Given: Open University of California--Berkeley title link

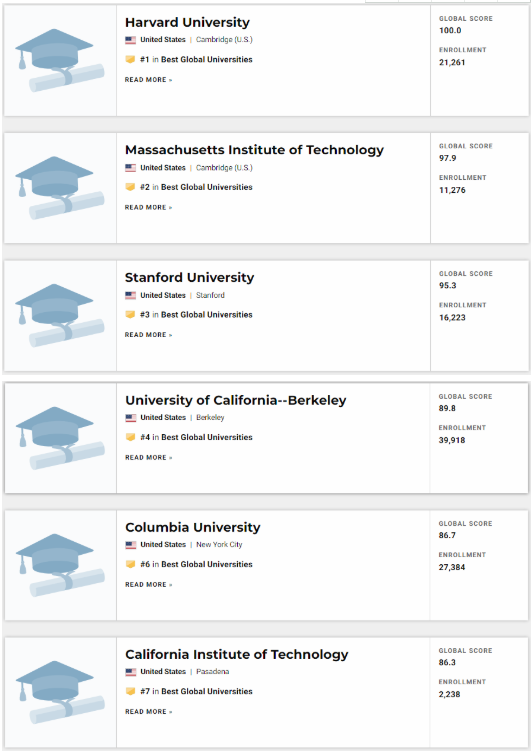Looking at the screenshot, I should [x=236, y=401].
